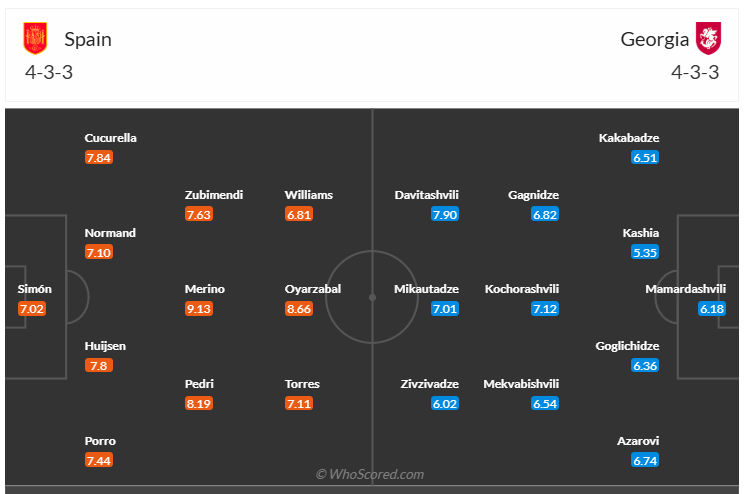Click Davitashvili's 7.90 rating badge
Viewport: 746px width, 494px height.
(445, 215)
